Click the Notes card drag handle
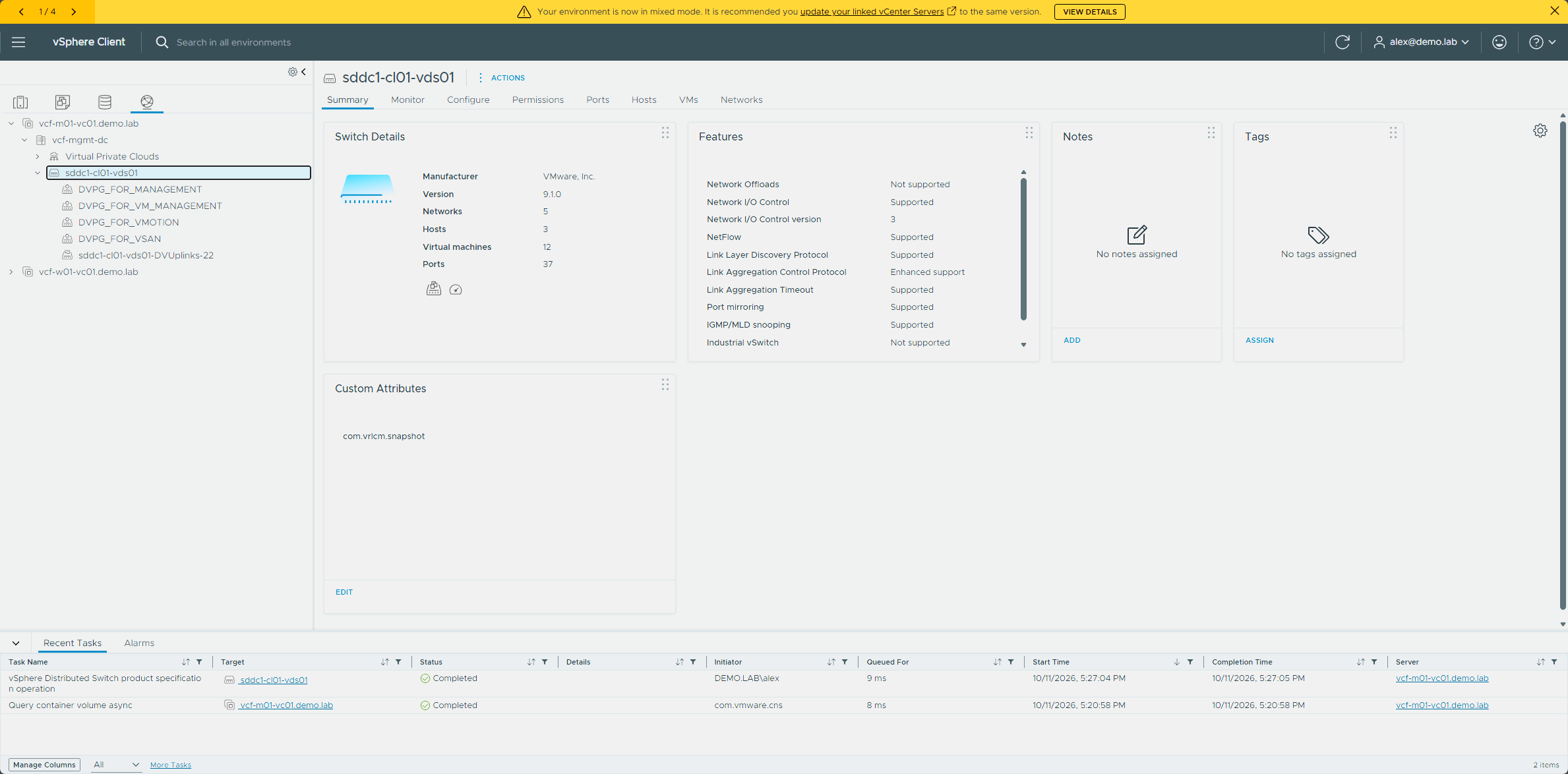1568x774 pixels. click(x=1211, y=133)
